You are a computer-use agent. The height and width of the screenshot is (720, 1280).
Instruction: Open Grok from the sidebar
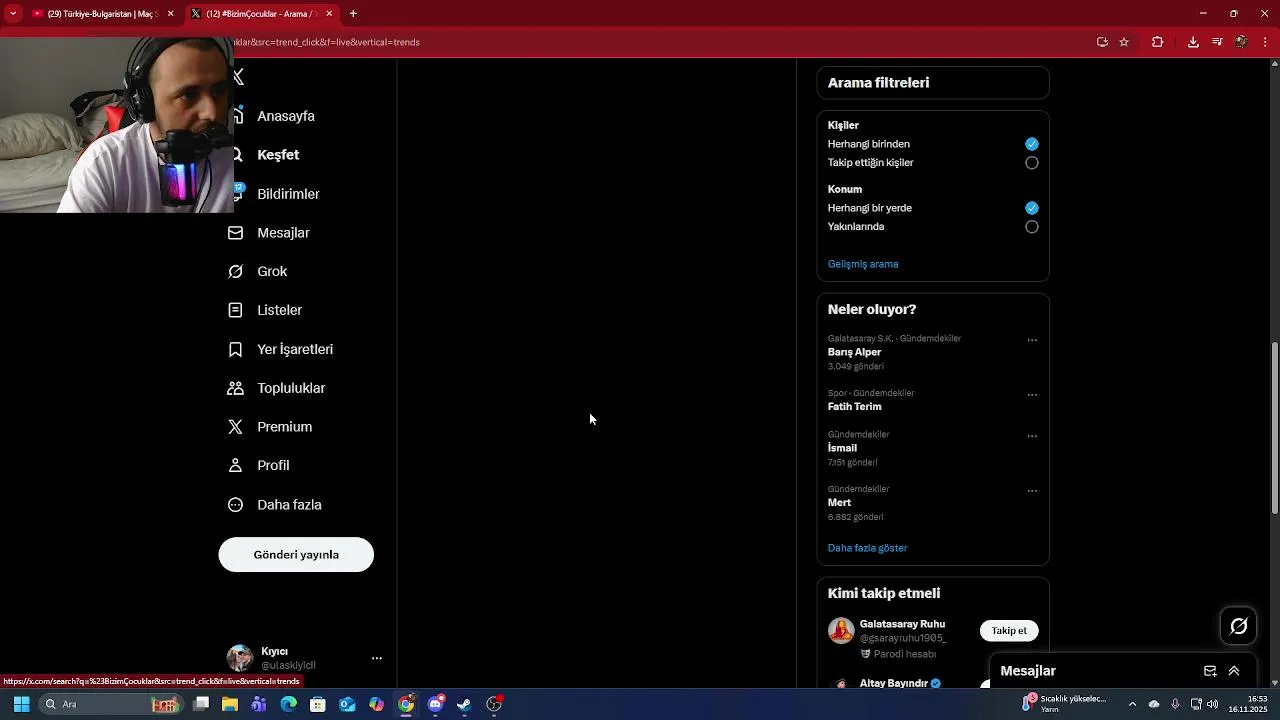point(272,272)
